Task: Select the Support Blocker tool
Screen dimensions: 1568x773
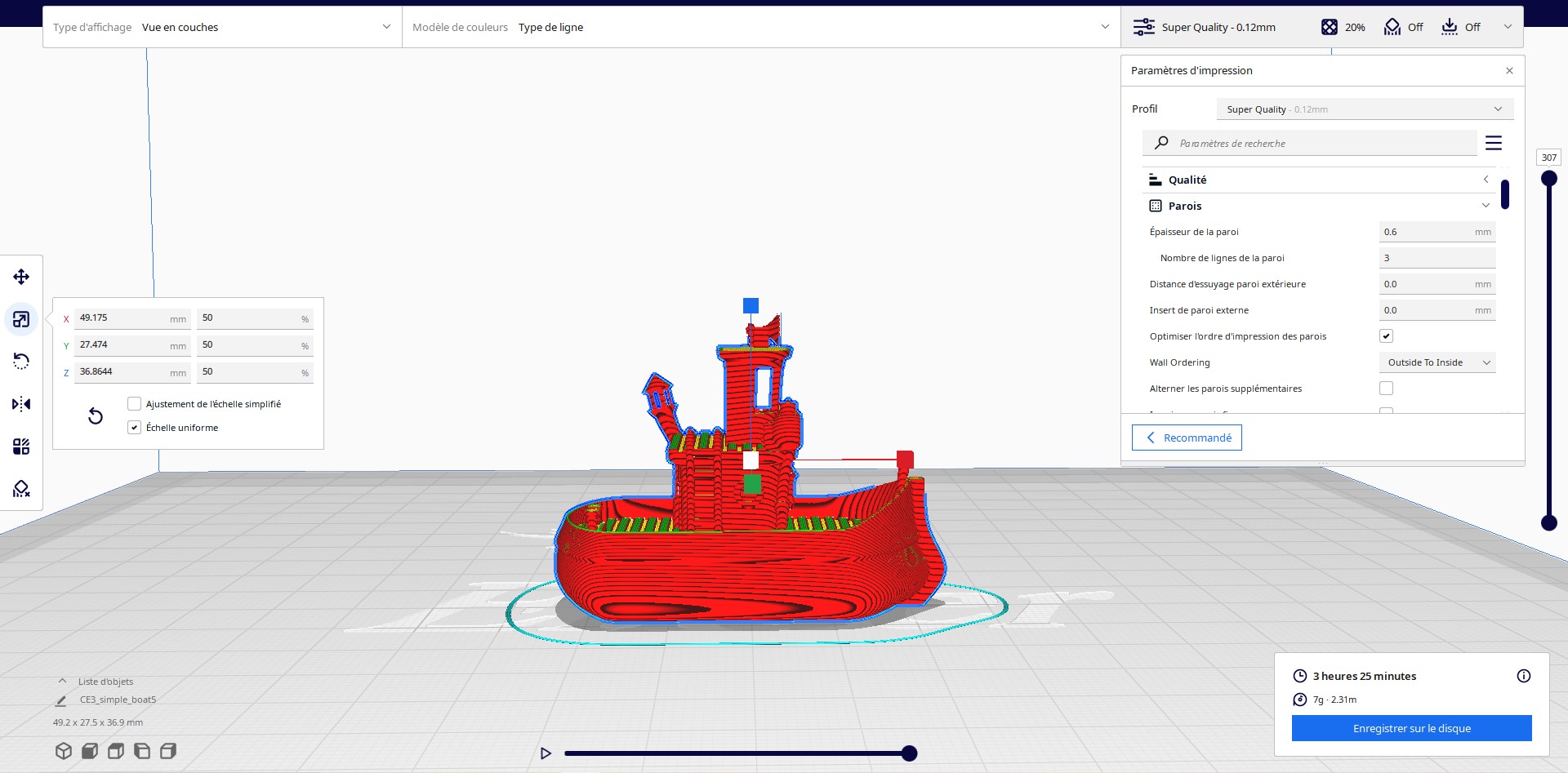Action: pos(21,489)
